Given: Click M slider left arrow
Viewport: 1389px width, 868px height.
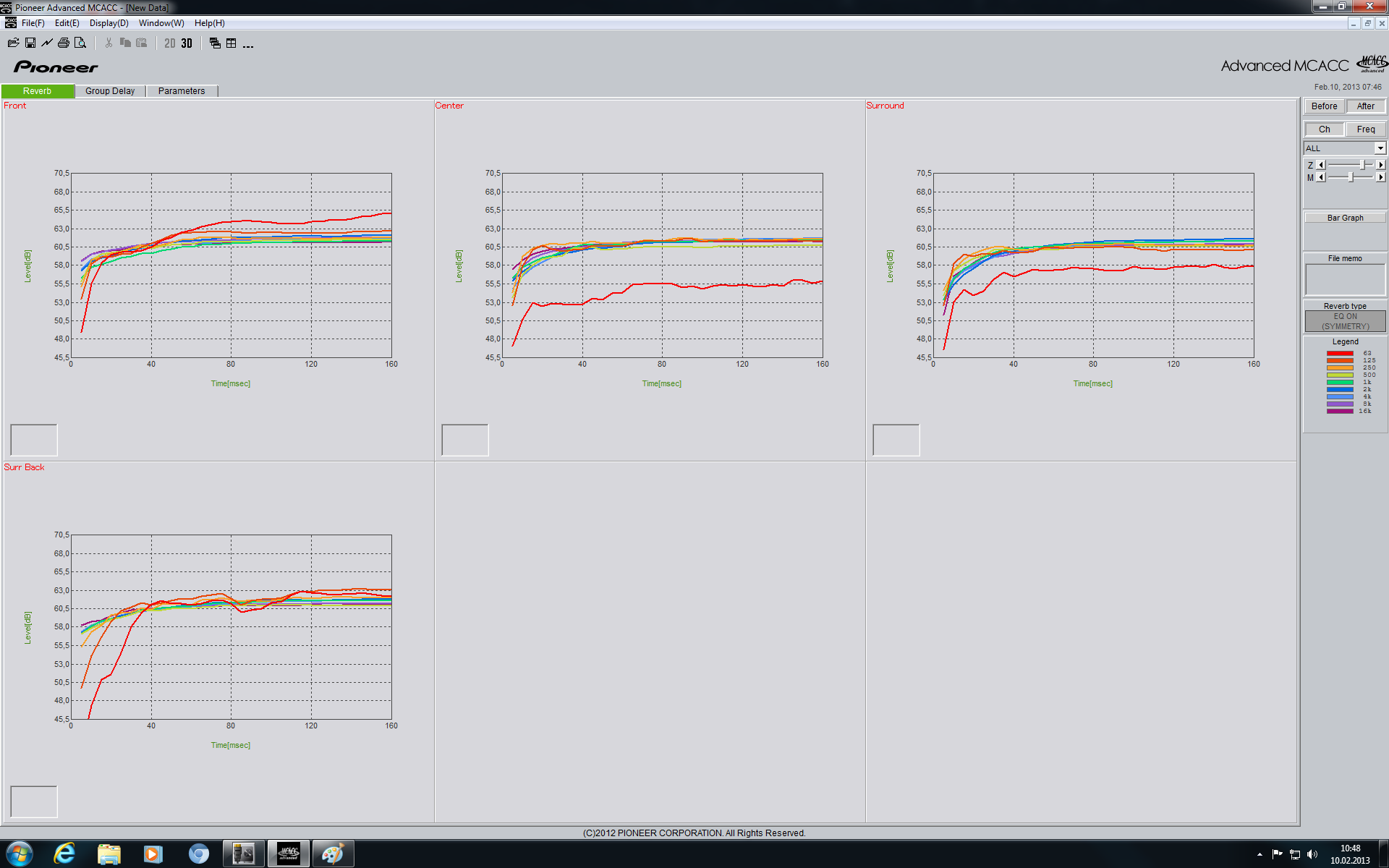Looking at the screenshot, I should (x=1321, y=177).
